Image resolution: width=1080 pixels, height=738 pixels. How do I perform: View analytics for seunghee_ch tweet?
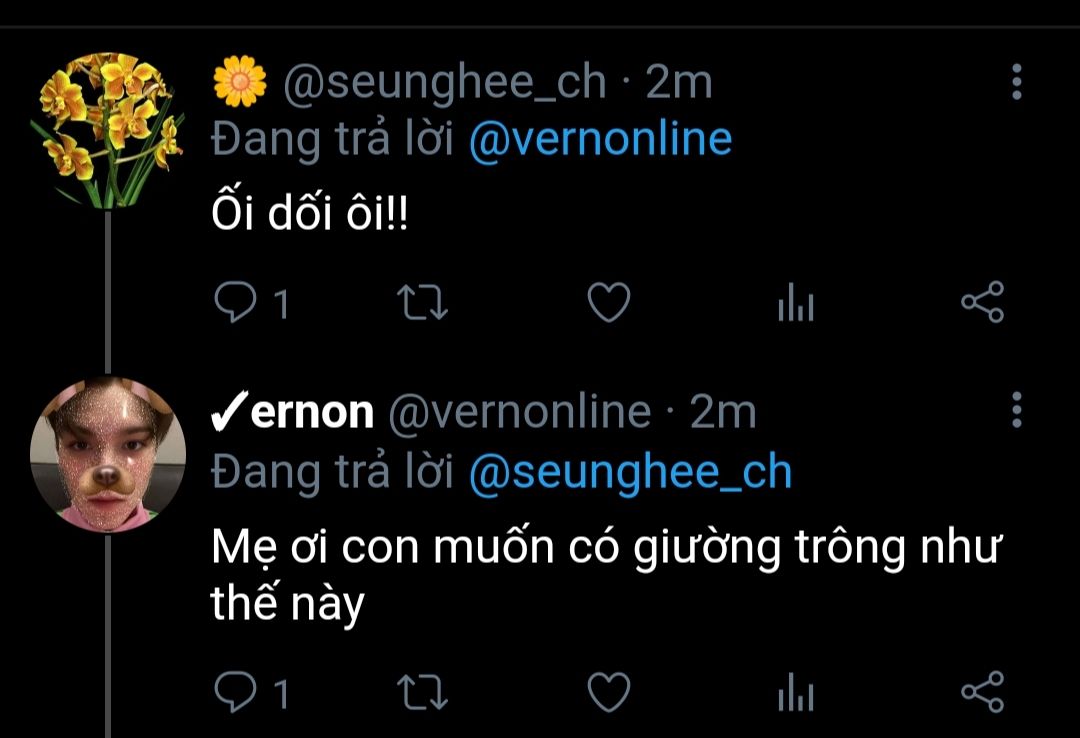(796, 304)
